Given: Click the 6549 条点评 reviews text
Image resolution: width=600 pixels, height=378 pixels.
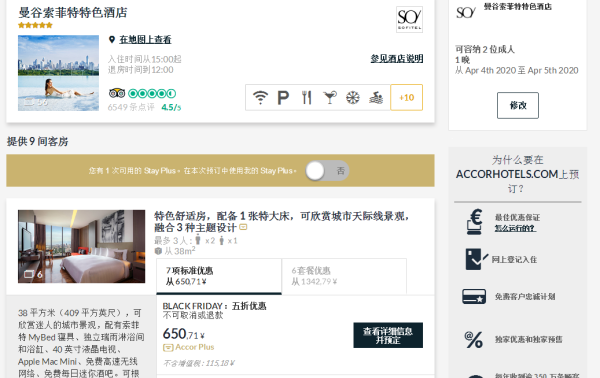Looking at the screenshot, I should tap(131, 107).
